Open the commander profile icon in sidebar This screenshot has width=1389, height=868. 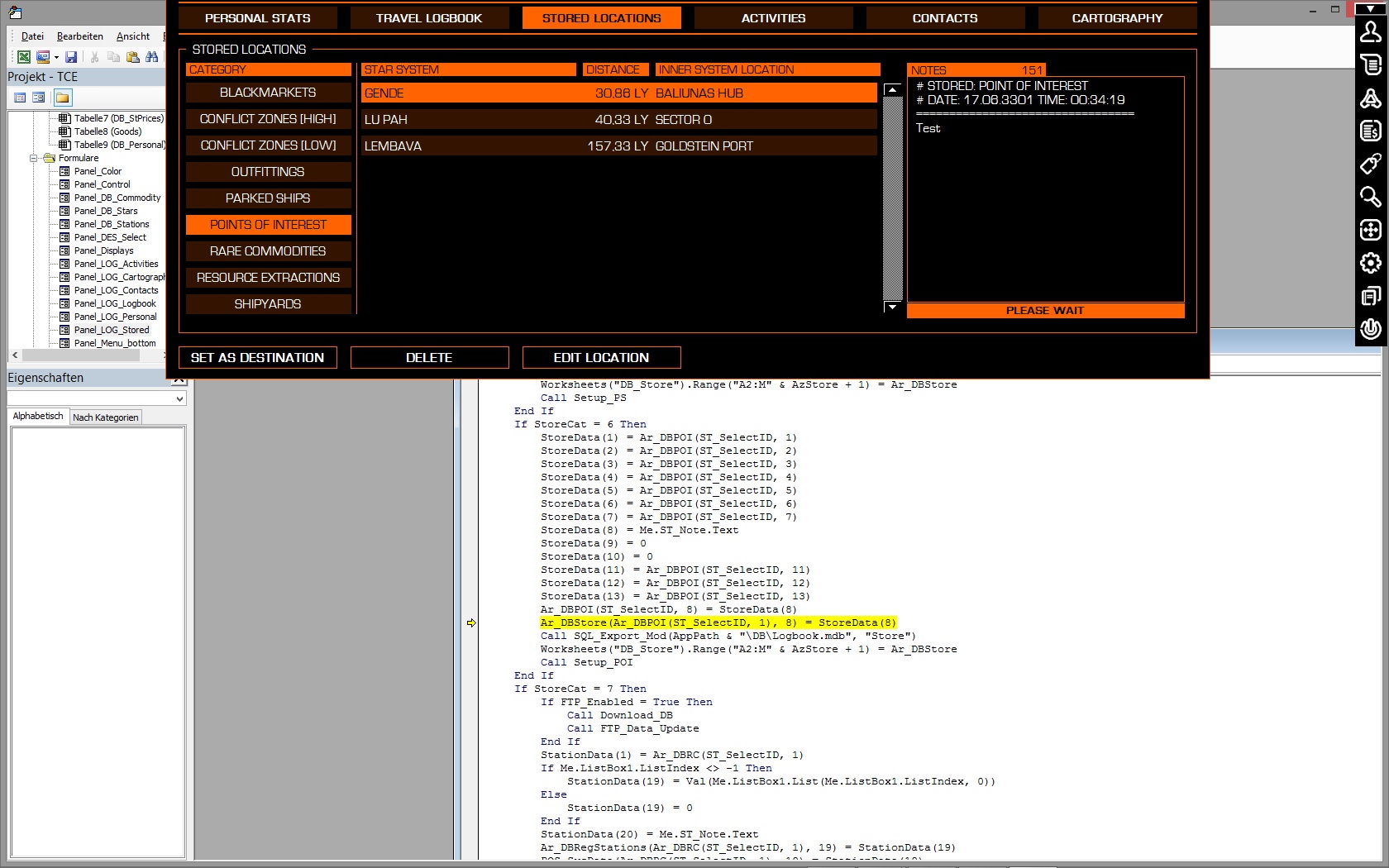(x=1370, y=31)
